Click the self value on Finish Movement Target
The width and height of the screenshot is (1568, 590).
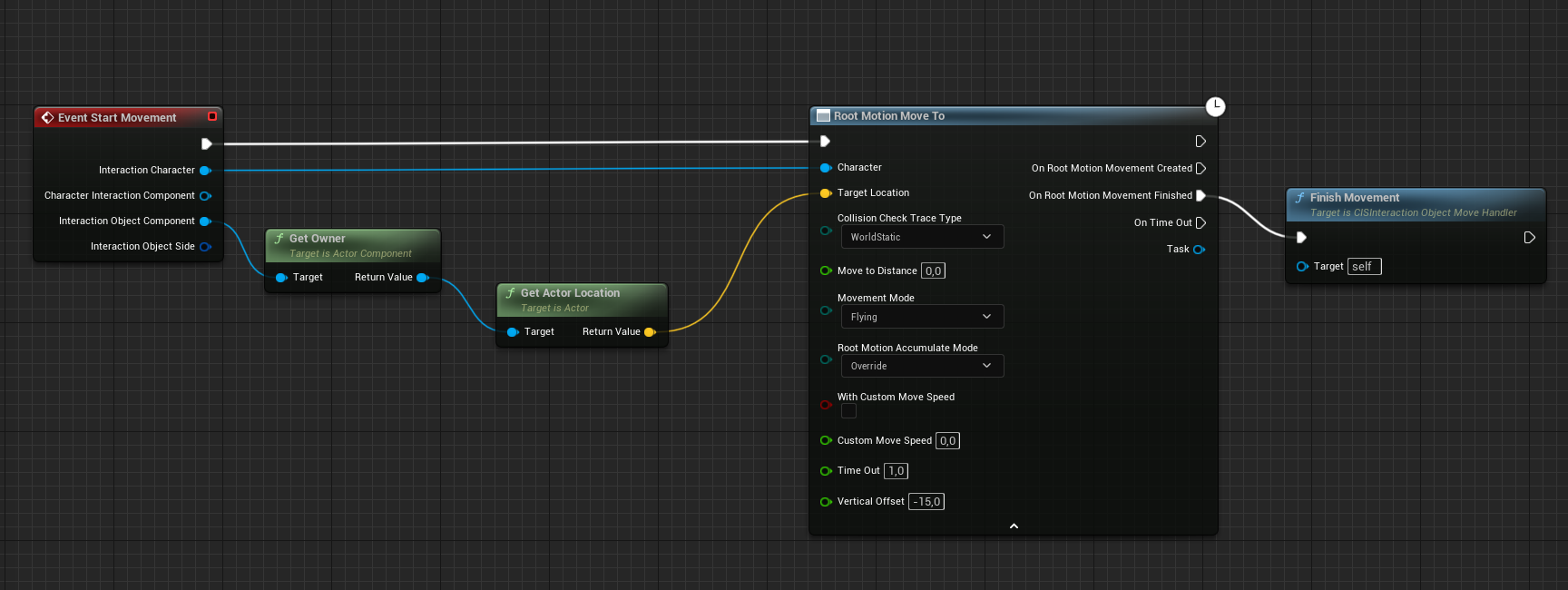[x=1364, y=267]
